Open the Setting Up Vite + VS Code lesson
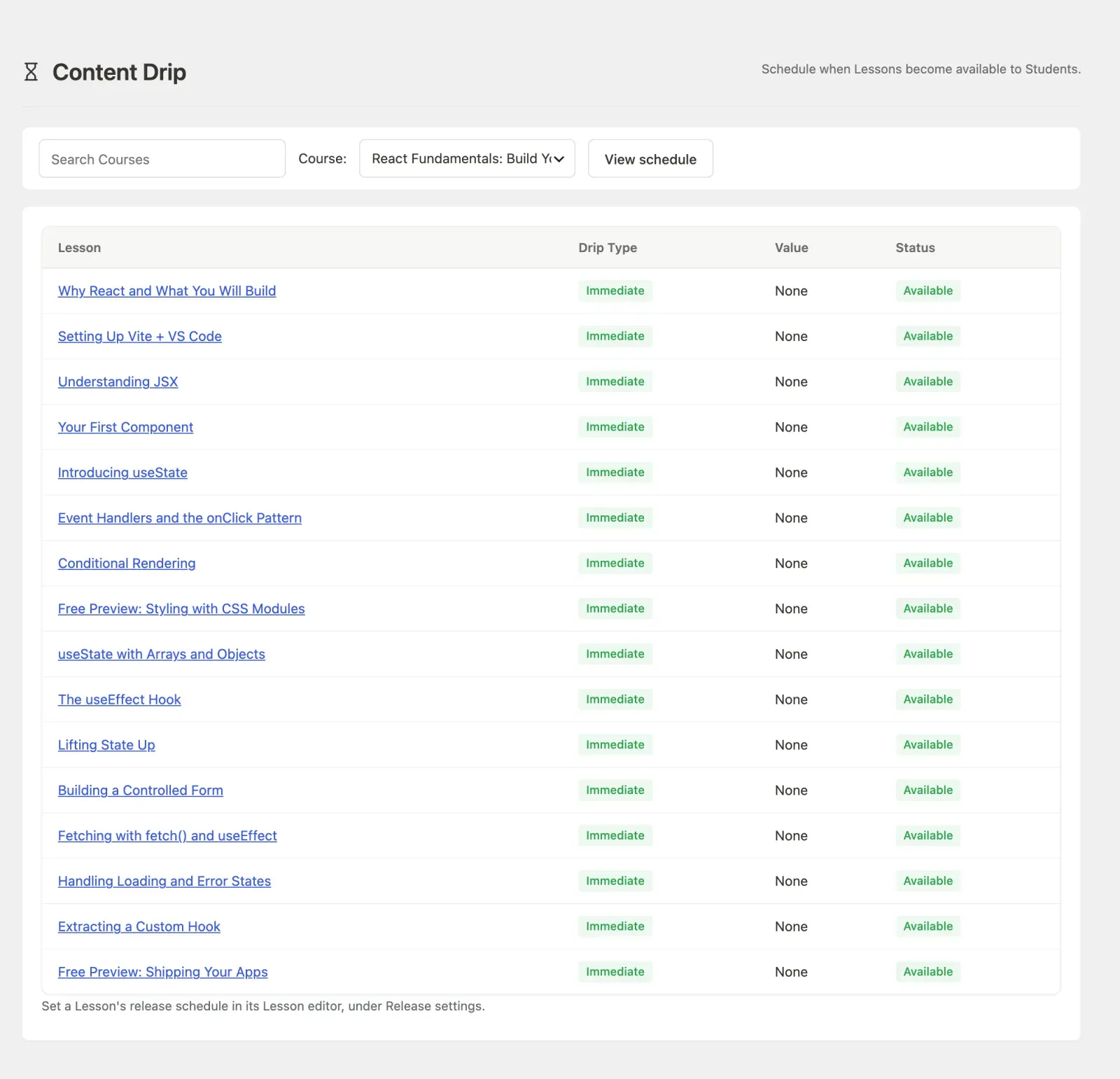Image resolution: width=1120 pixels, height=1079 pixels. (x=140, y=336)
